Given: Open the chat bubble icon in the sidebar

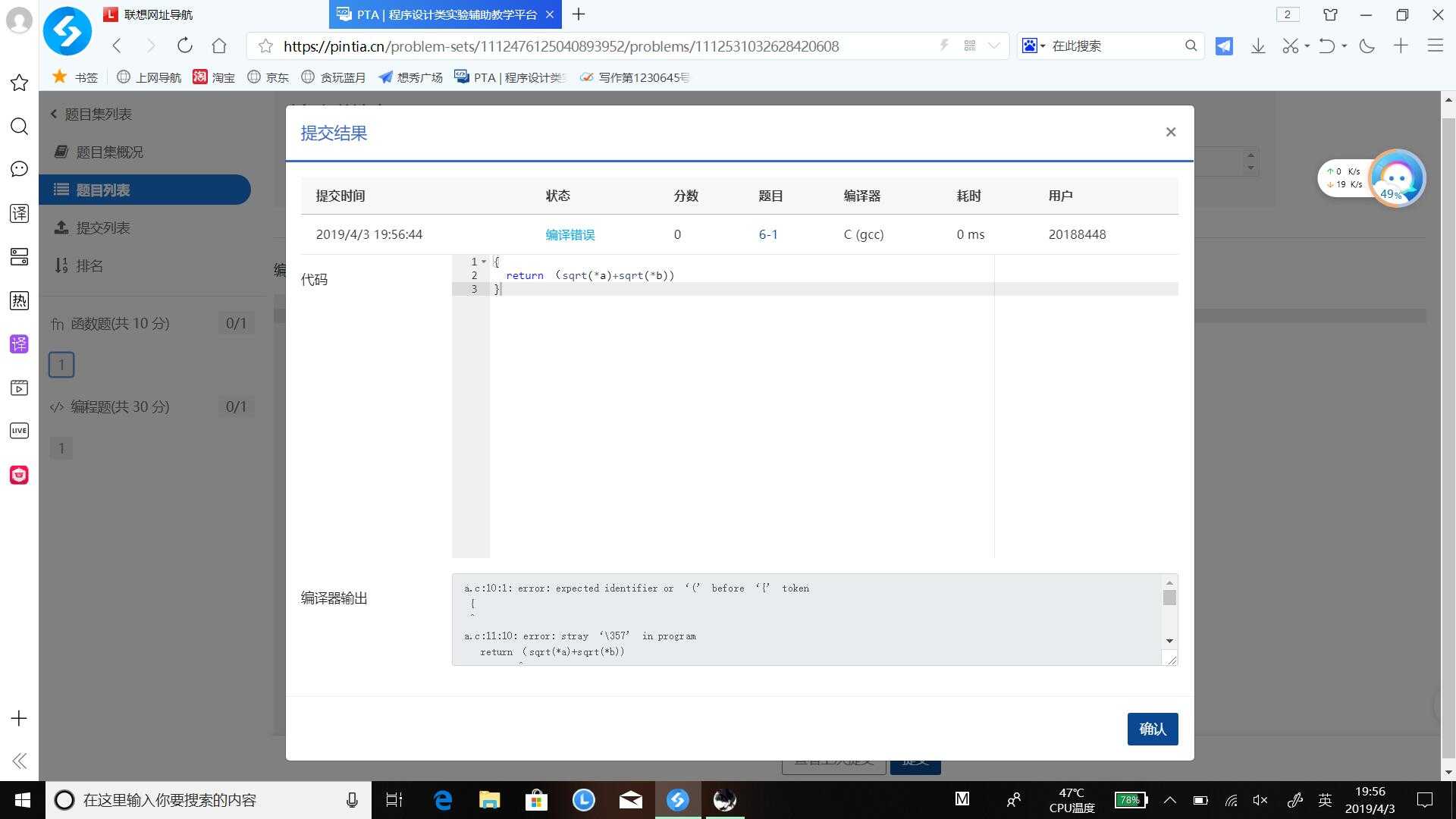Looking at the screenshot, I should (19, 169).
